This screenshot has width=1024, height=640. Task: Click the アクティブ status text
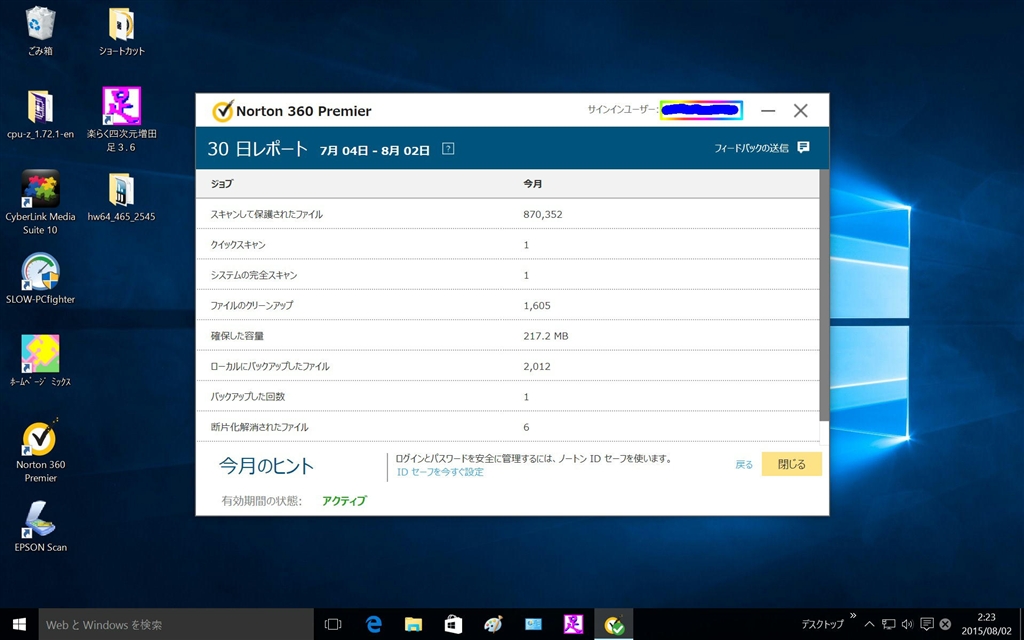click(x=344, y=501)
